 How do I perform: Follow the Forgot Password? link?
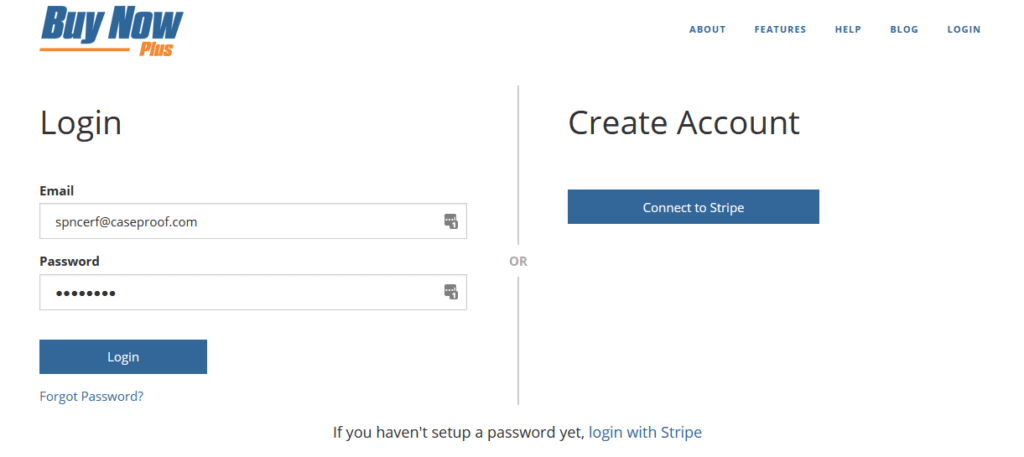(91, 396)
